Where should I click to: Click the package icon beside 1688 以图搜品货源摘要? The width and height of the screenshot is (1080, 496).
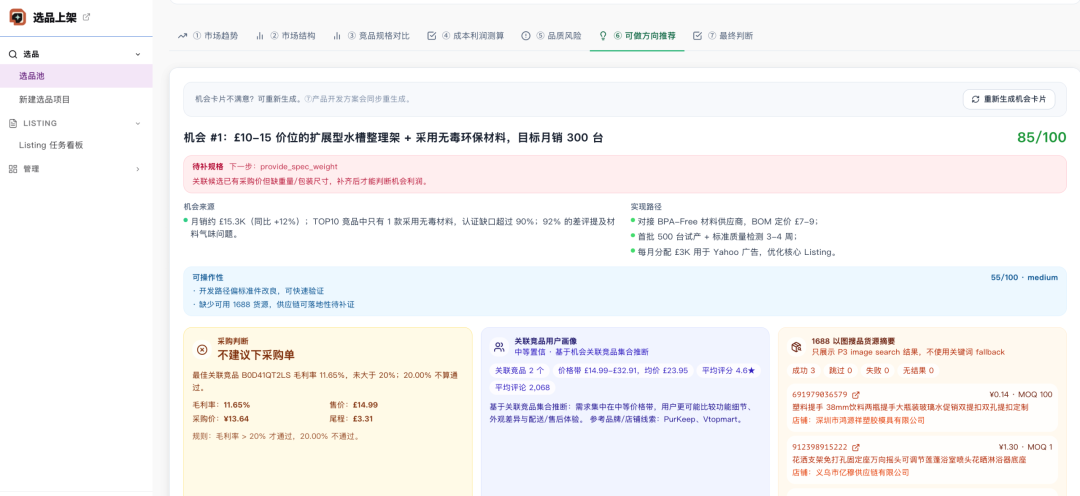pos(796,347)
